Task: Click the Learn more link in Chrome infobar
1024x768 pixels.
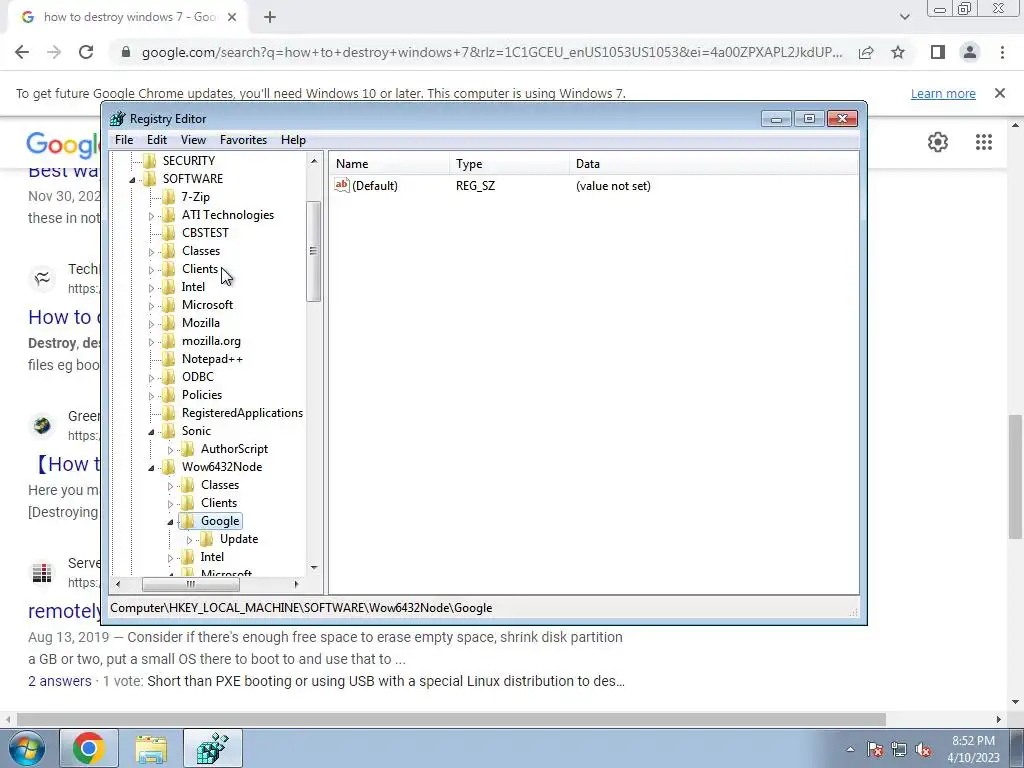Action: [943, 94]
